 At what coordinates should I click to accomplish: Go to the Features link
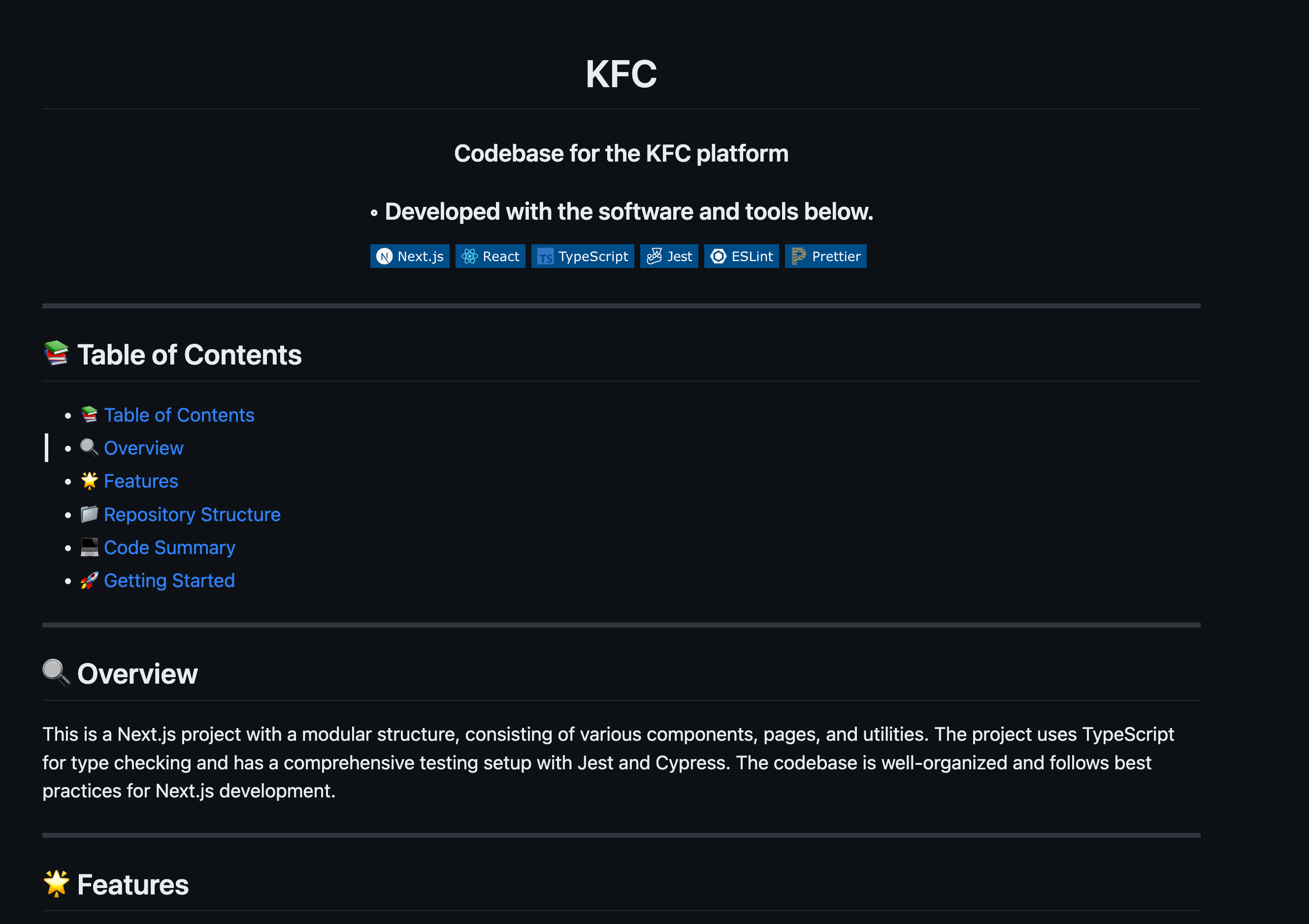click(x=141, y=481)
